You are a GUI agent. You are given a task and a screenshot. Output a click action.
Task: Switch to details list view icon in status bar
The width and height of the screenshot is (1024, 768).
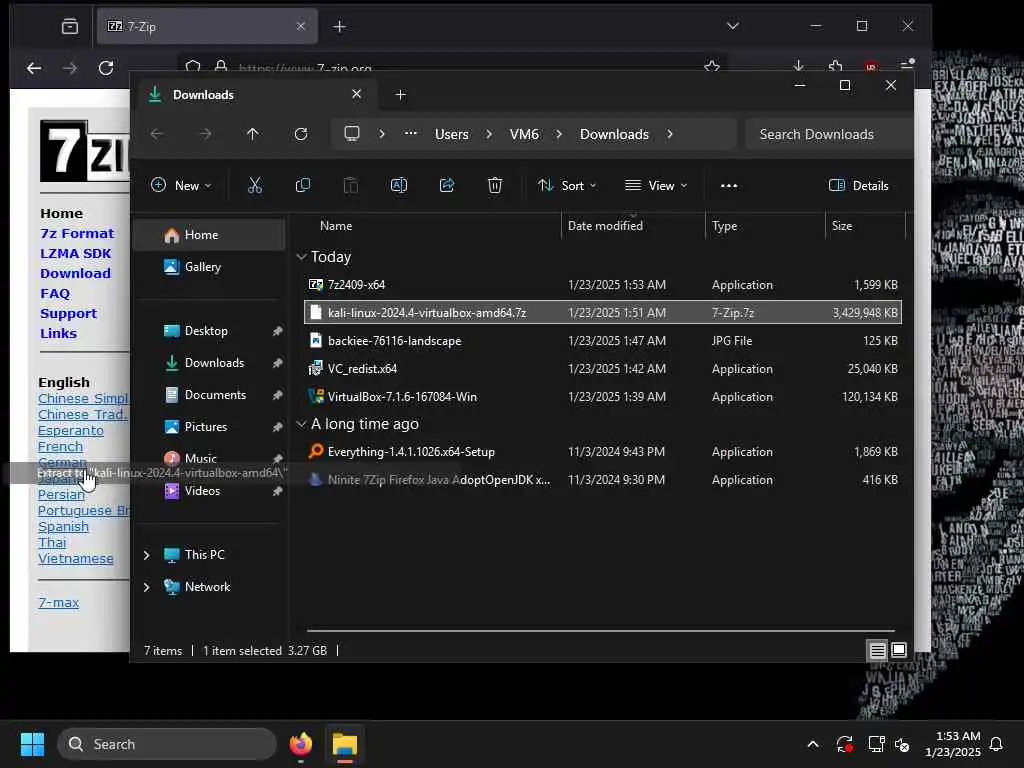click(878, 650)
